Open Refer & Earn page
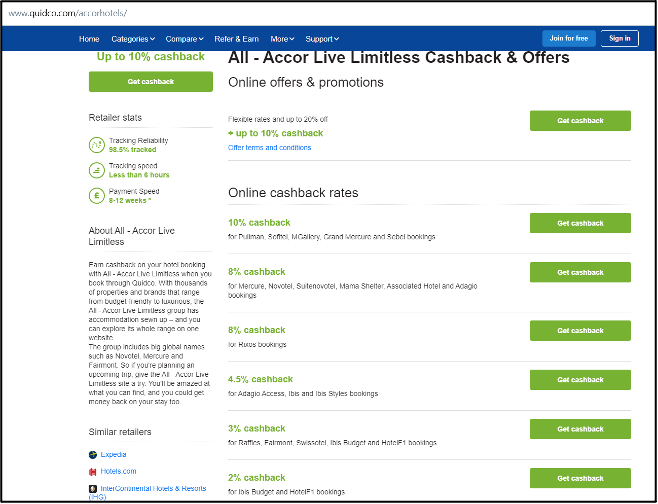This screenshot has height=504, width=658. (x=236, y=39)
